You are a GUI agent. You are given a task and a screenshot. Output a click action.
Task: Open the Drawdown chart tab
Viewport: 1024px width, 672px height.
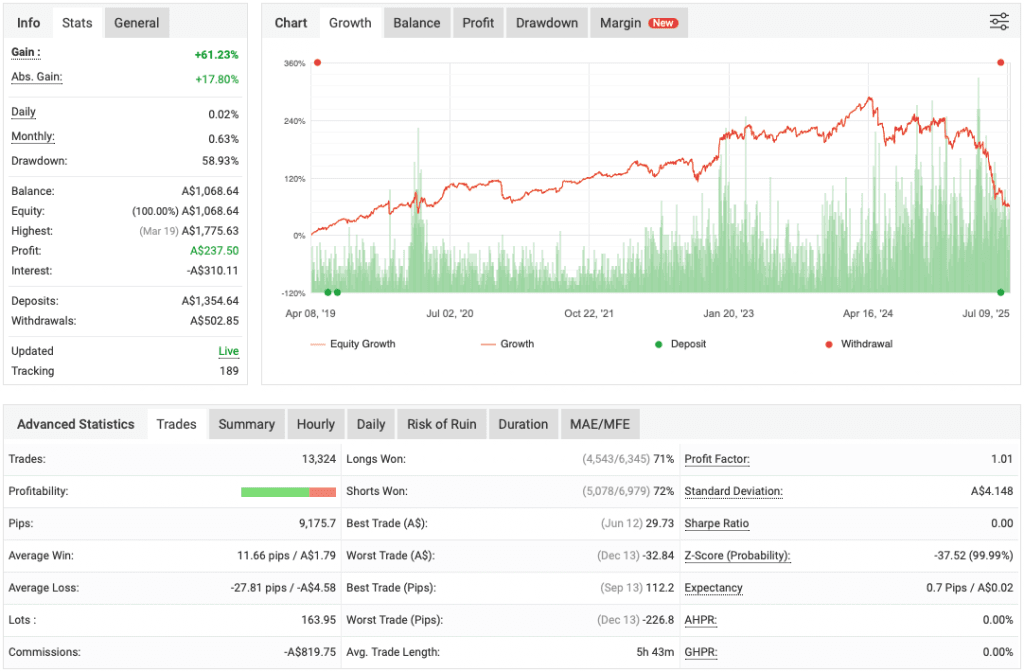pyautogui.click(x=546, y=22)
